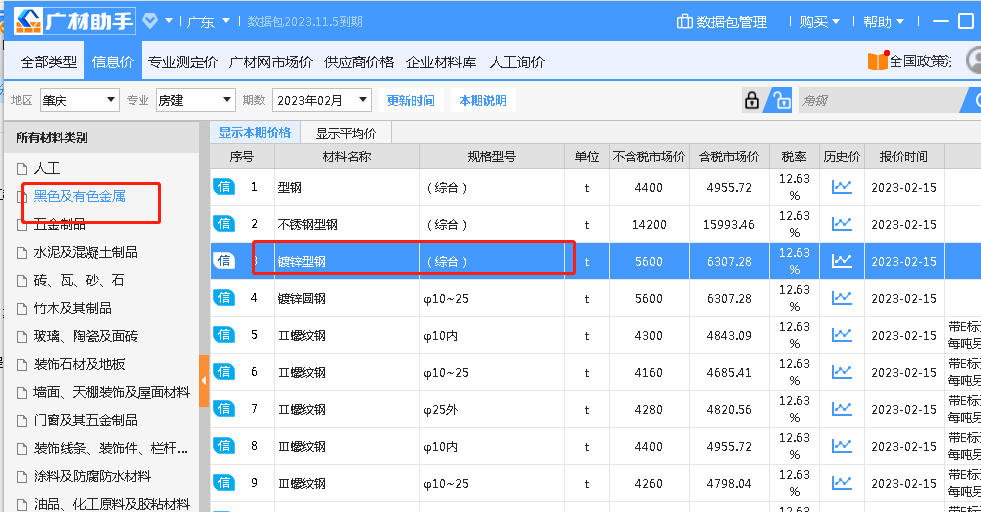Image resolution: width=981 pixels, height=512 pixels.
Task: Click 信 badge in row 5
Action: (x=224, y=335)
